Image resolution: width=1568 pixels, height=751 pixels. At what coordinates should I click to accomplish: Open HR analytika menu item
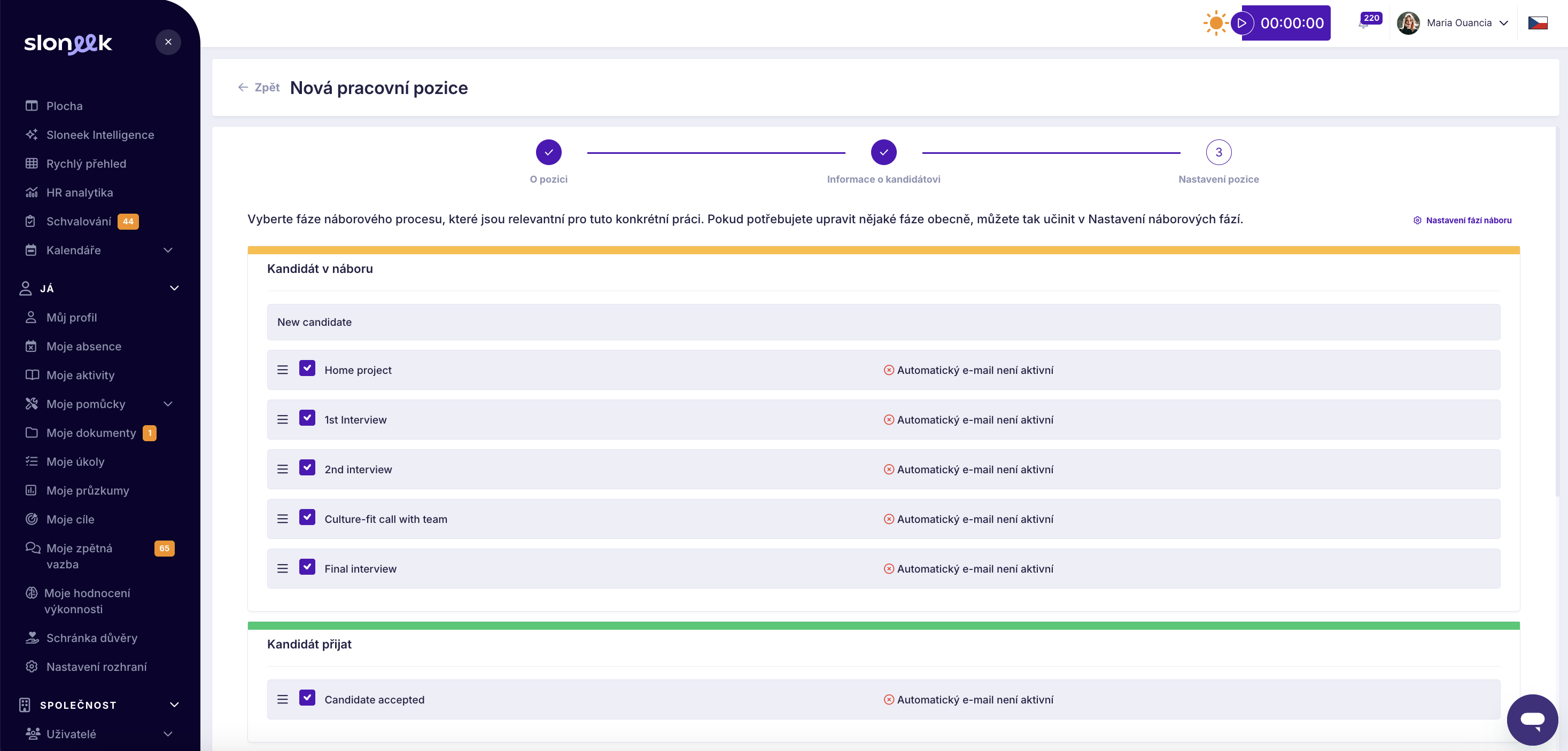(79, 192)
